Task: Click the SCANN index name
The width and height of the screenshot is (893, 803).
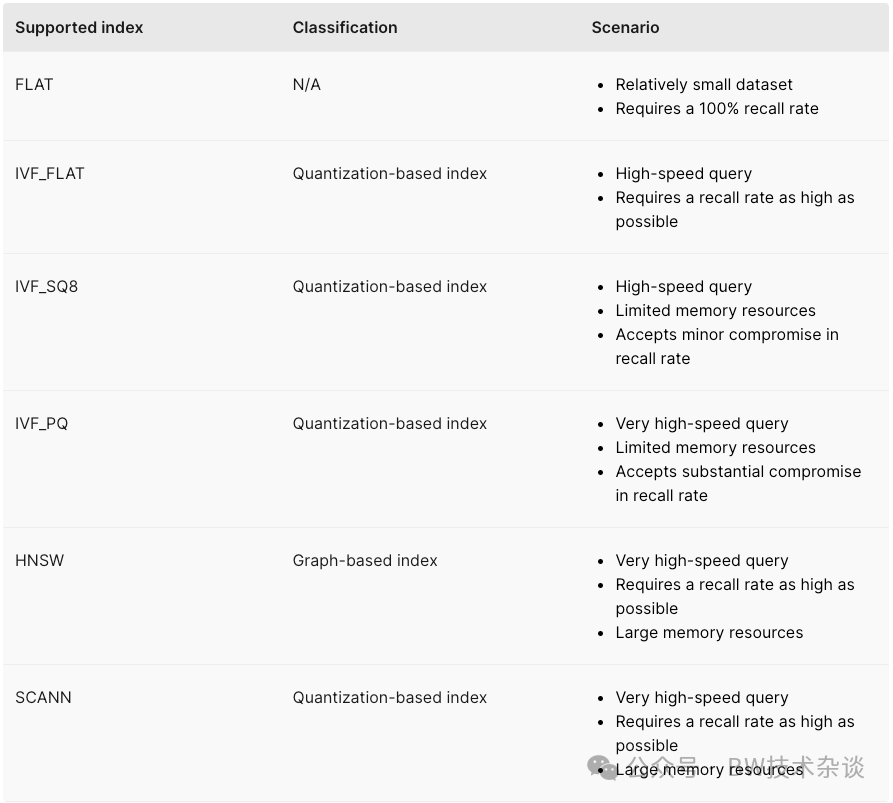Action: [43, 698]
